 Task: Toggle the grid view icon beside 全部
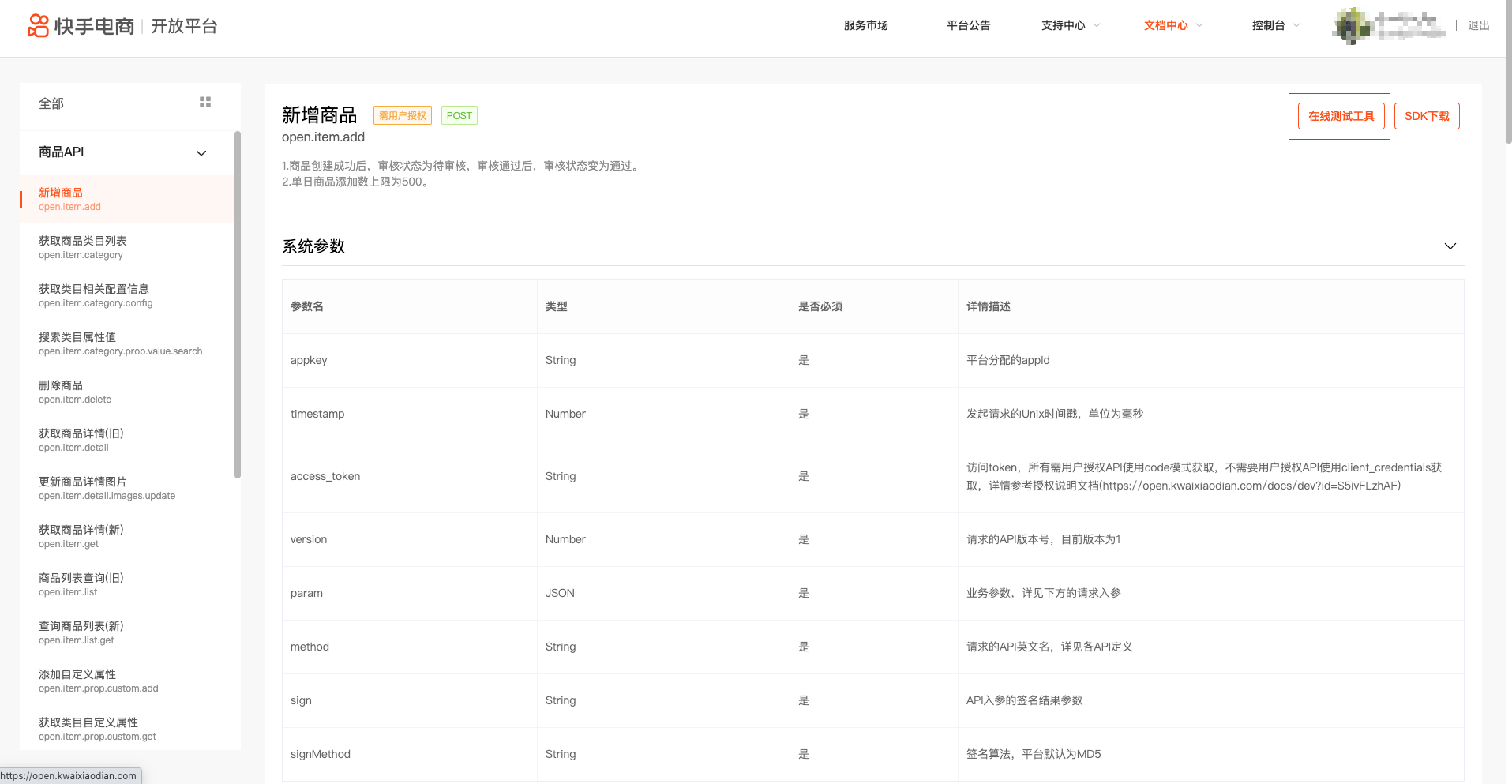(x=205, y=103)
